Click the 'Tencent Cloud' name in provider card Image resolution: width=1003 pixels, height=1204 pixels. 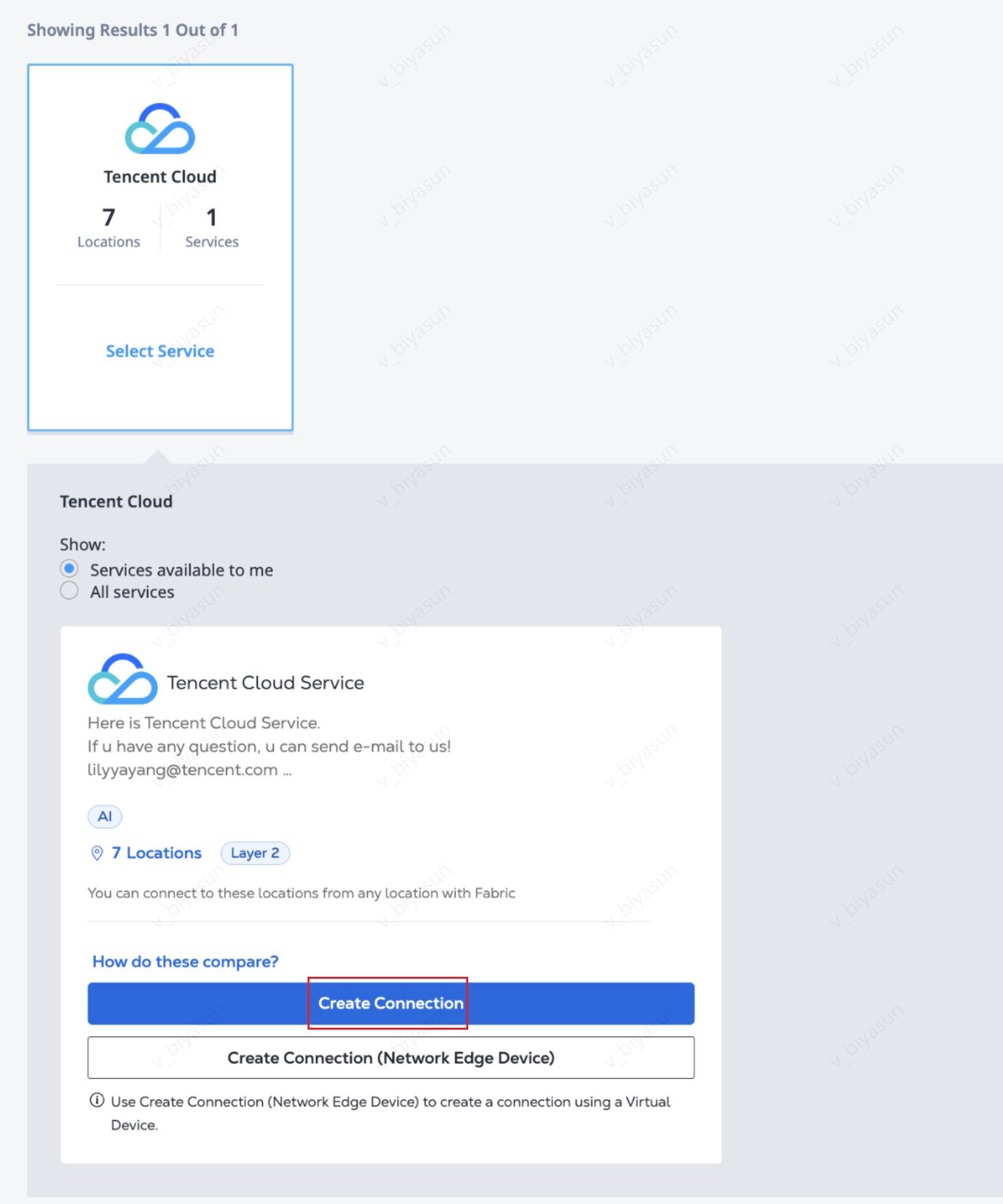(160, 177)
